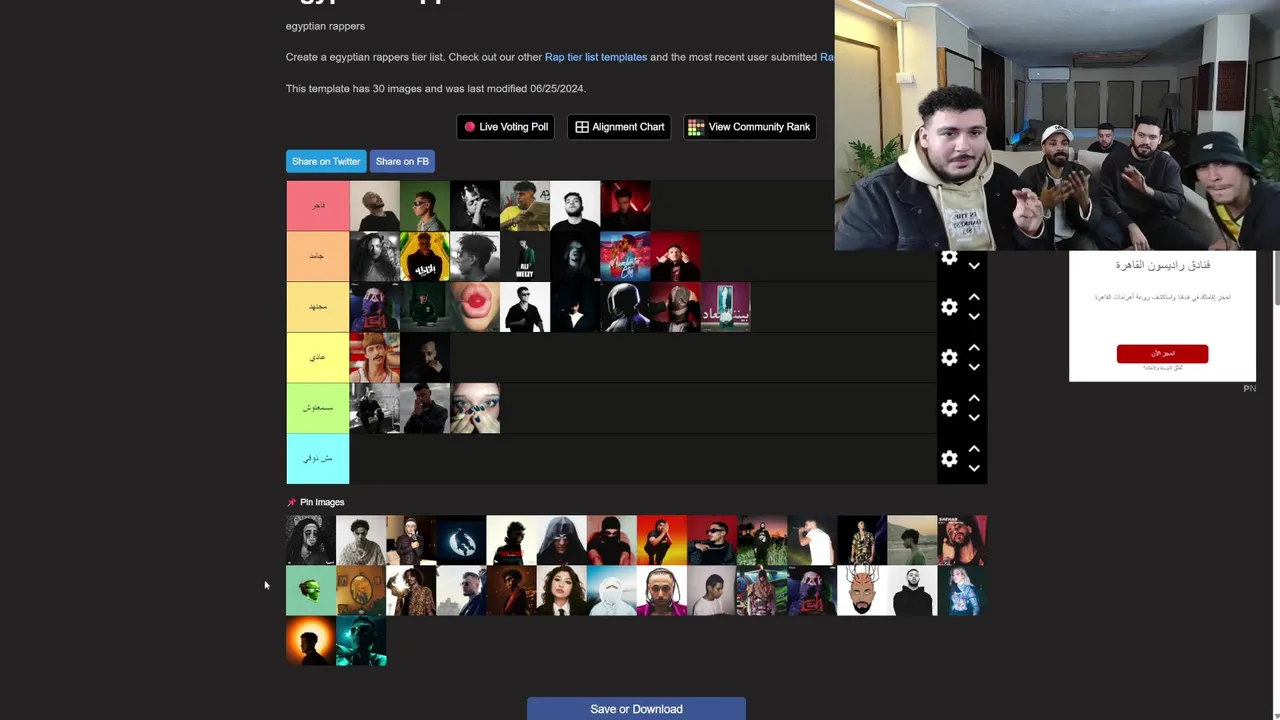Move the مش ذوقي tier row down
Image resolution: width=1280 pixels, height=720 pixels.
pyautogui.click(x=974, y=468)
